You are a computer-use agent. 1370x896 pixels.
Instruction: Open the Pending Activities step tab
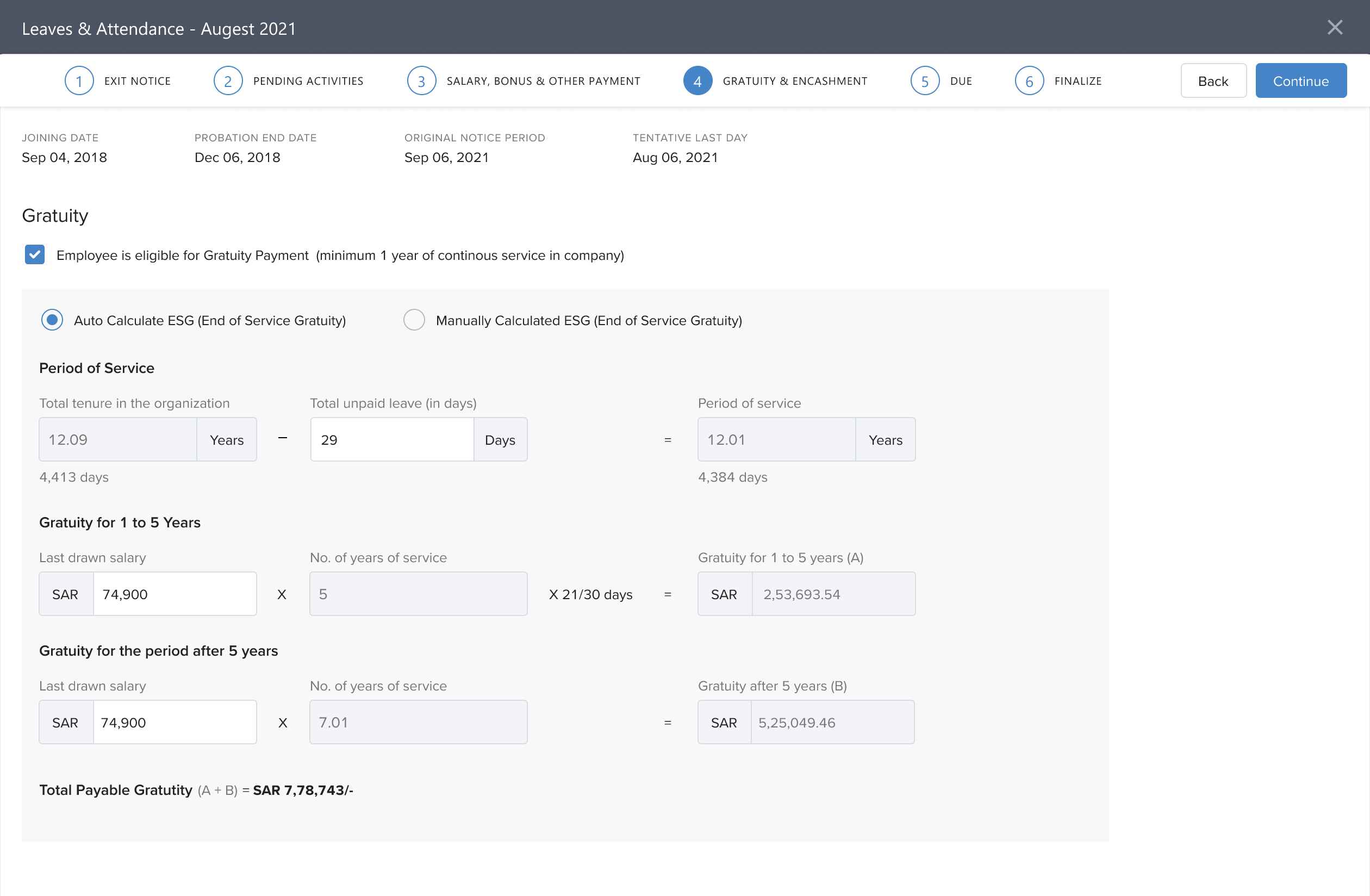(308, 81)
